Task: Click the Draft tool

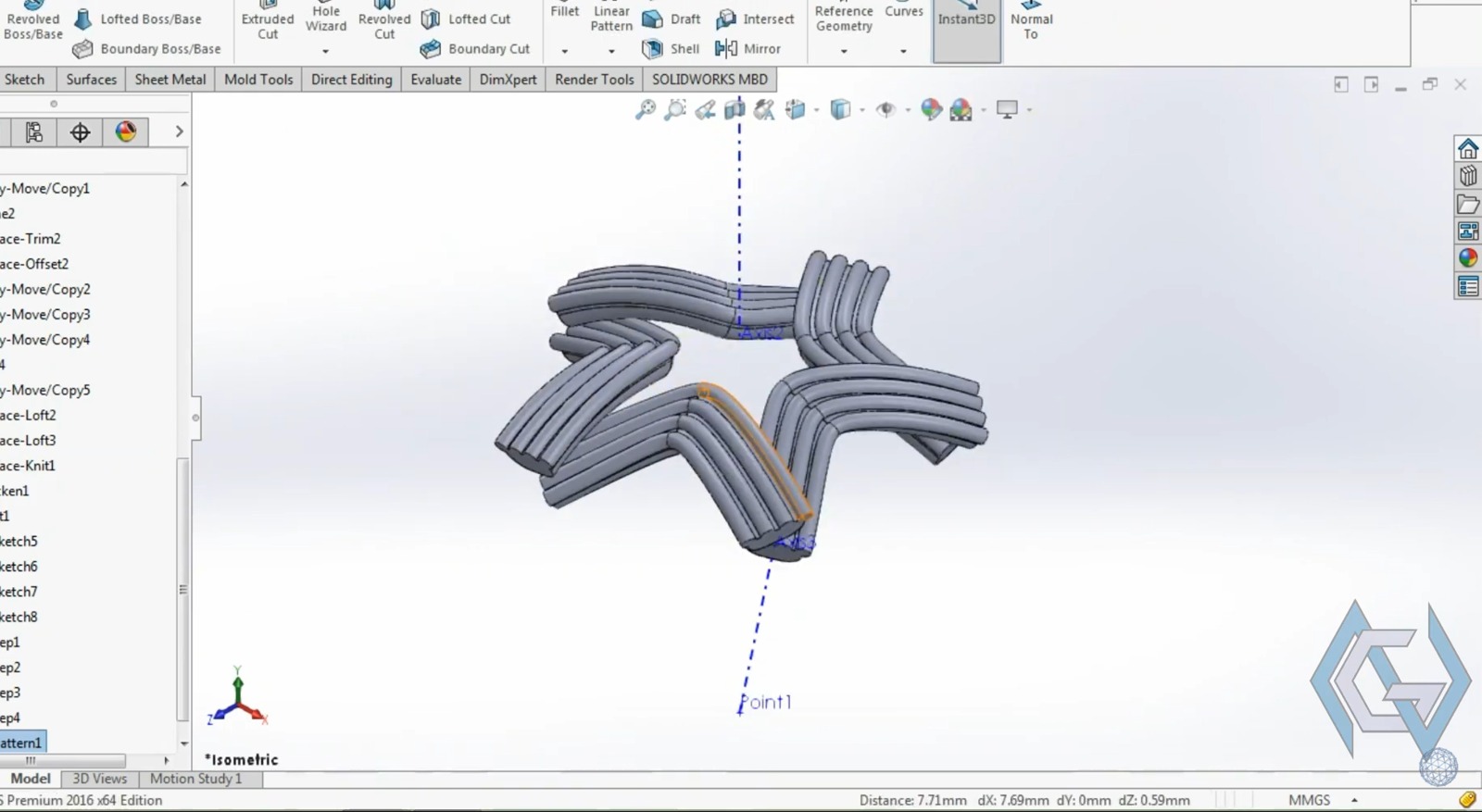Action: tap(672, 19)
